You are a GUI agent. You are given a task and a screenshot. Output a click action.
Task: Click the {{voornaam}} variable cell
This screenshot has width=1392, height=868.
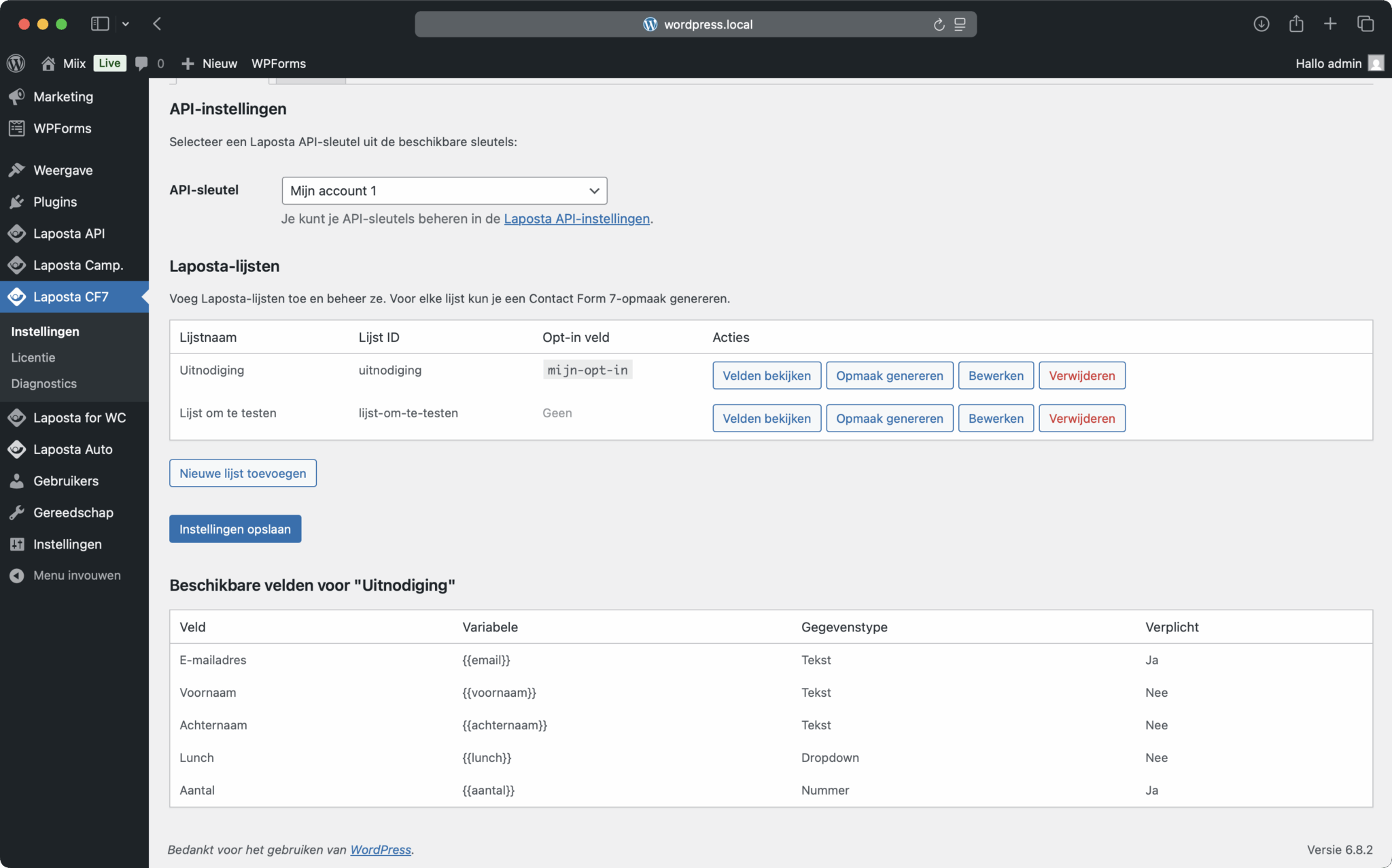(500, 693)
